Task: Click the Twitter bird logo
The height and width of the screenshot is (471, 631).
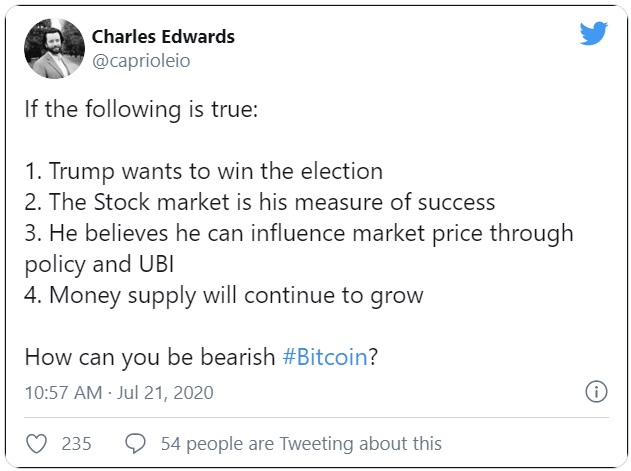Action: pos(593,34)
